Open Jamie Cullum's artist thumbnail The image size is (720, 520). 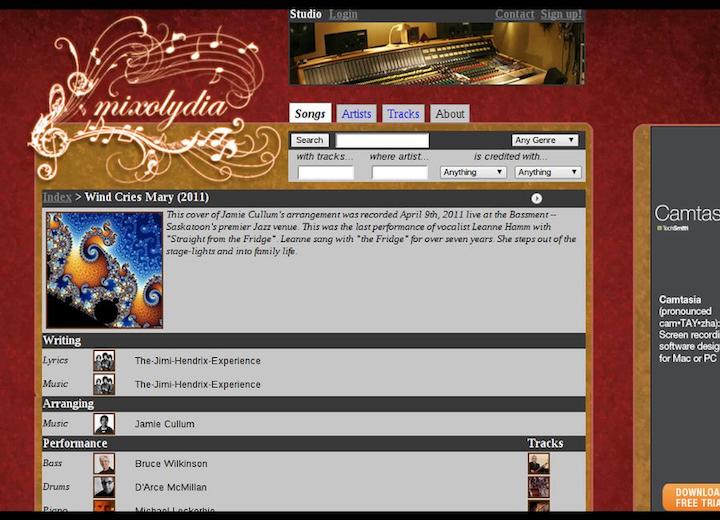click(104, 424)
